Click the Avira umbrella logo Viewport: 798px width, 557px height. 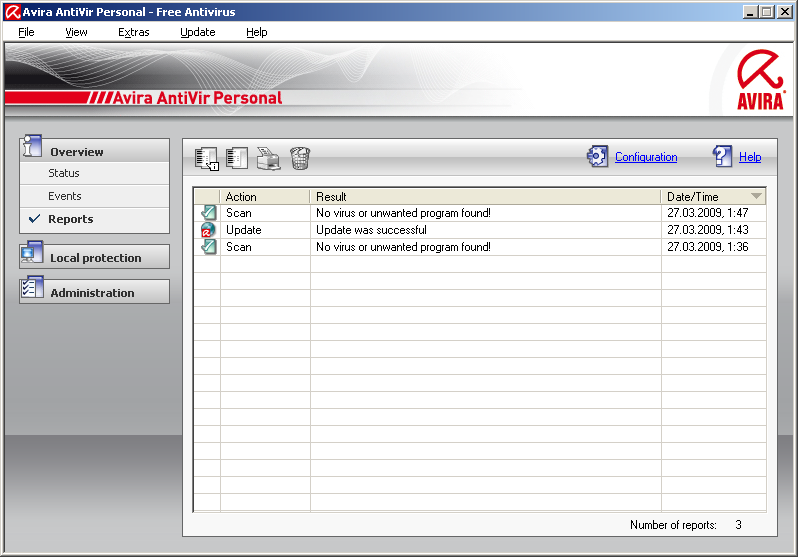pyautogui.click(x=760, y=79)
